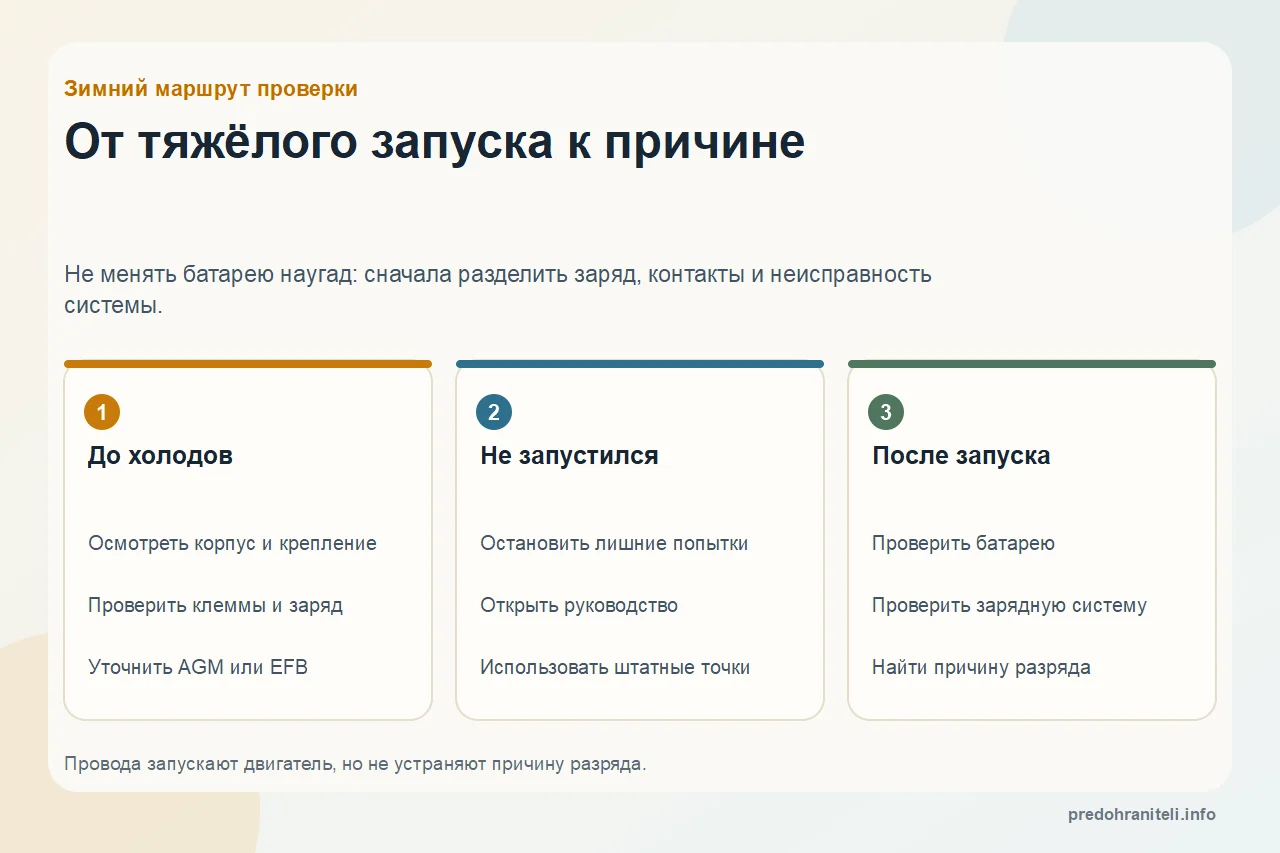Click 'Найти причину разряда'
The image size is (1280, 853).
[x=981, y=667]
